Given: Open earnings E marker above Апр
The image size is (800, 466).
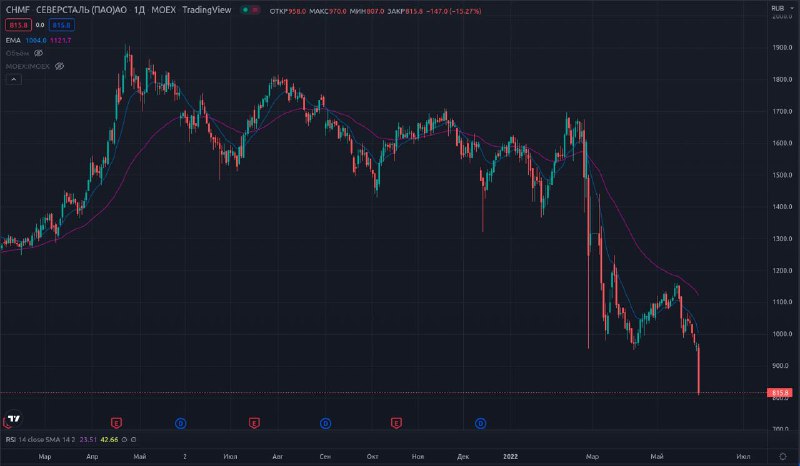Looking at the screenshot, I should (116, 423).
